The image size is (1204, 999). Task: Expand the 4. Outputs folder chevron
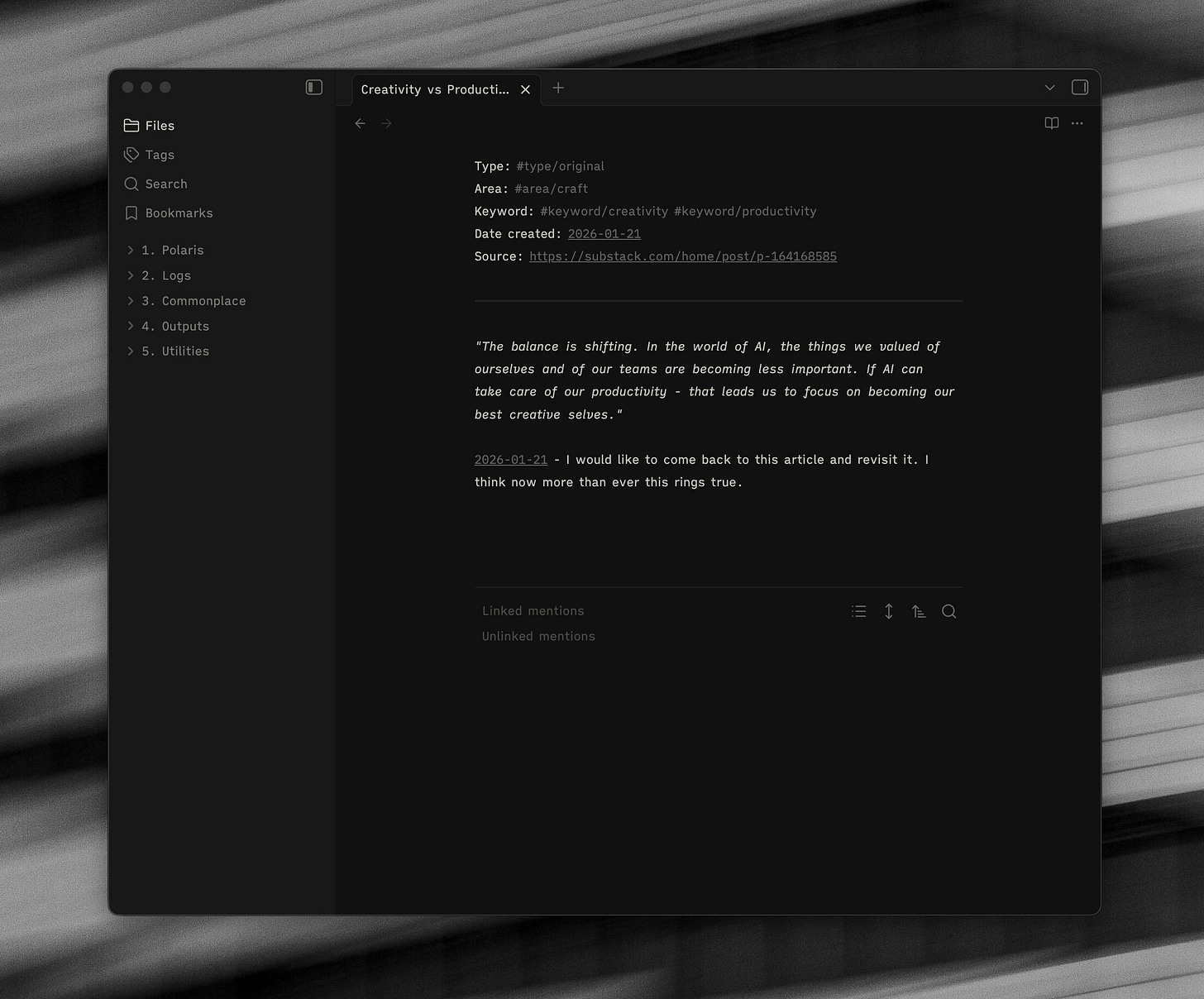131,326
